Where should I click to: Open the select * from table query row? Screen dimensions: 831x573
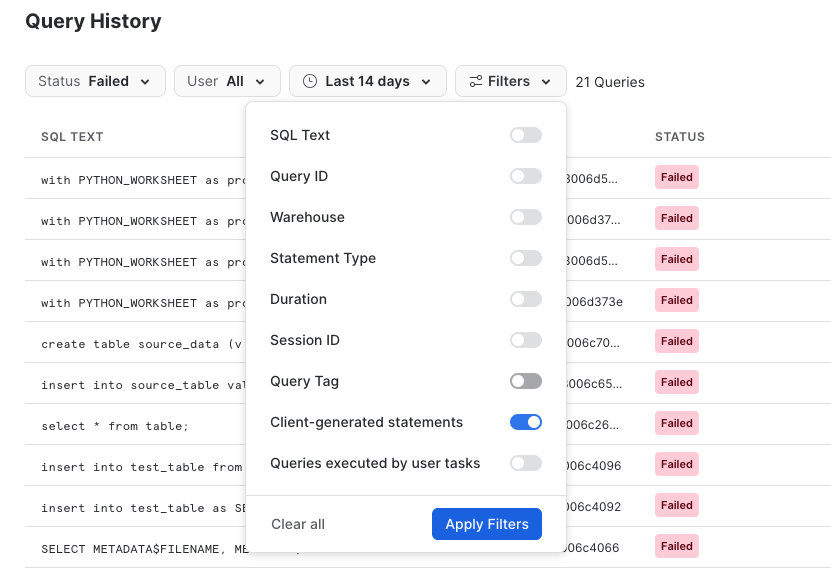115,426
